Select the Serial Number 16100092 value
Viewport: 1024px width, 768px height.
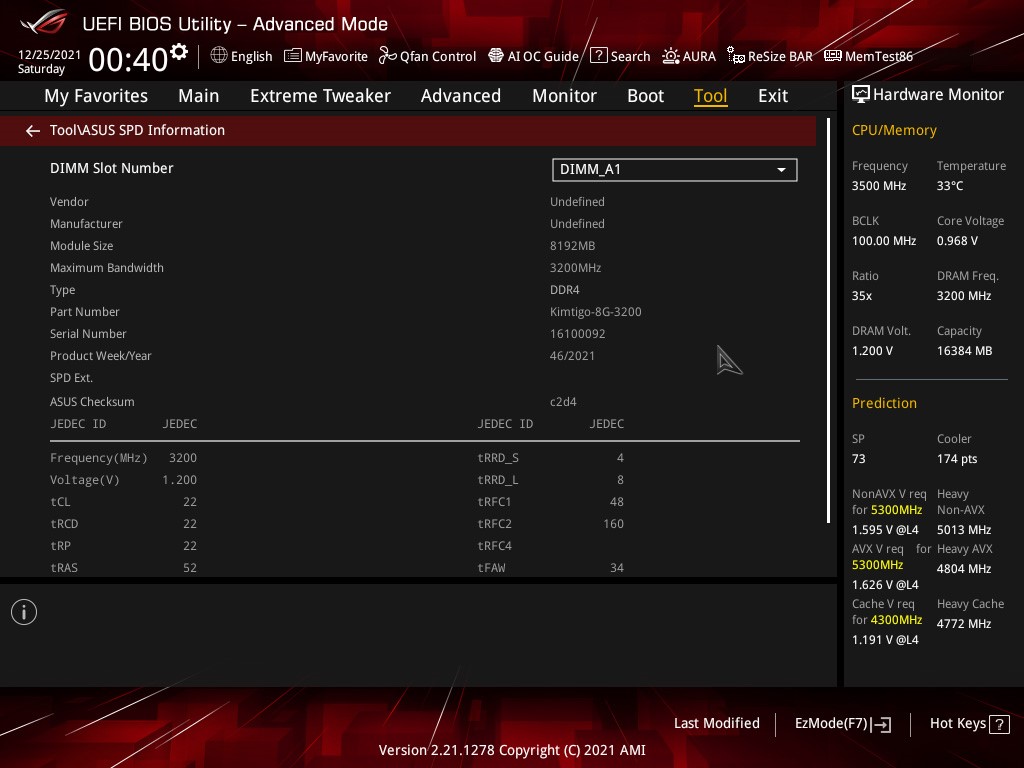click(577, 334)
